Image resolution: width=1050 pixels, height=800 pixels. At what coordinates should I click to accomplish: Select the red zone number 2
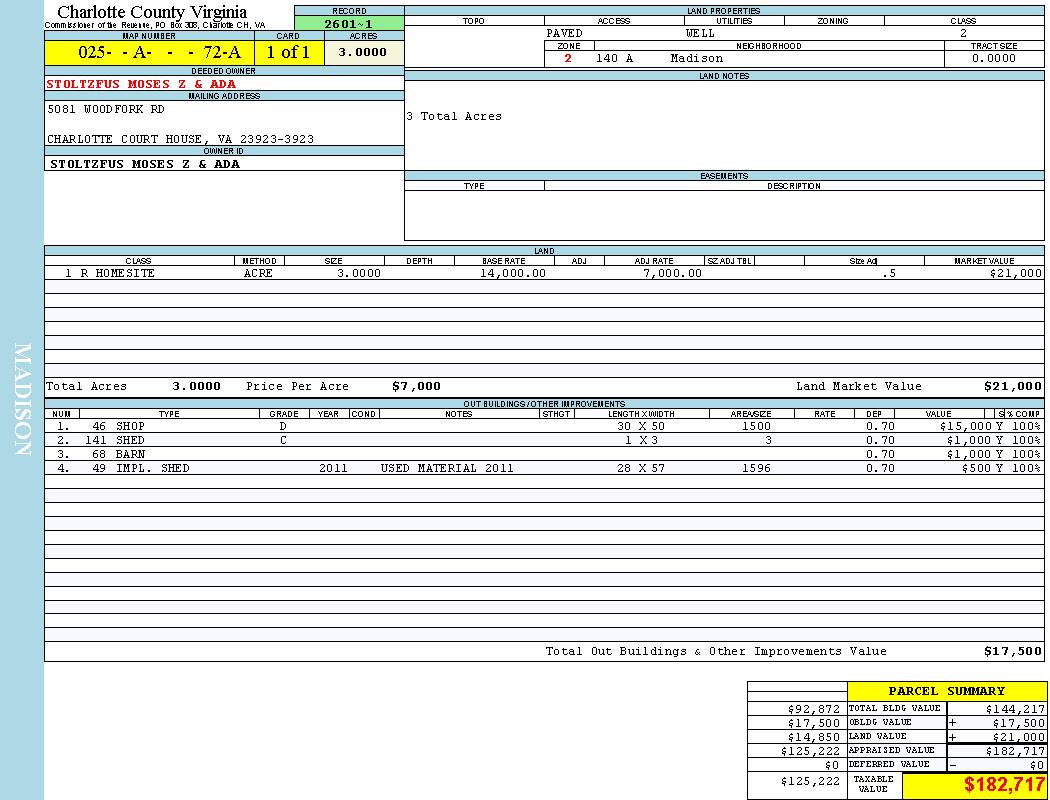[x=568, y=59]
